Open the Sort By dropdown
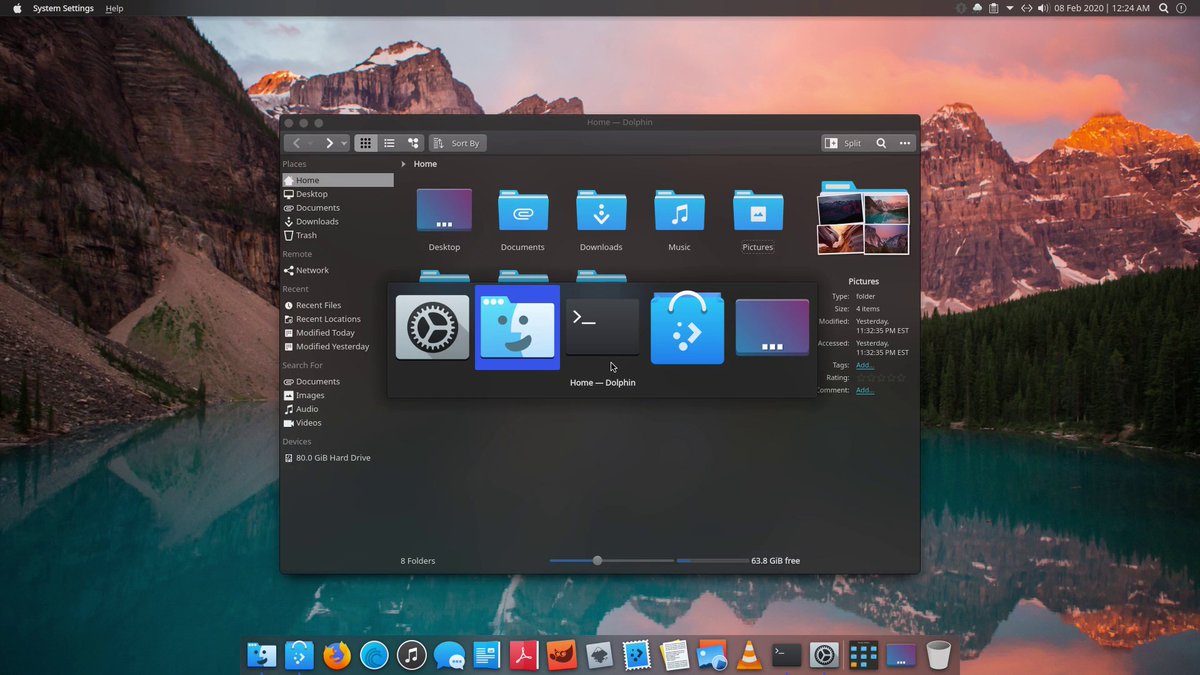 (459, 143)
